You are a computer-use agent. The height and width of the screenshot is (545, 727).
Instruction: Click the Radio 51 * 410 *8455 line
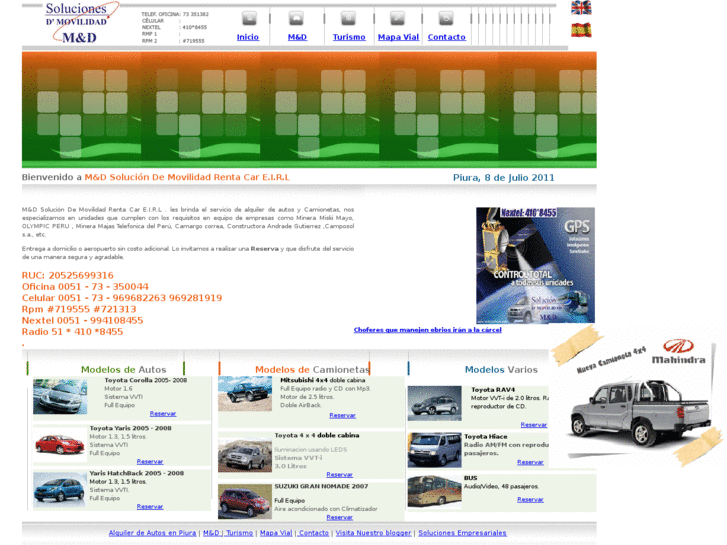[x=72, y=332]
